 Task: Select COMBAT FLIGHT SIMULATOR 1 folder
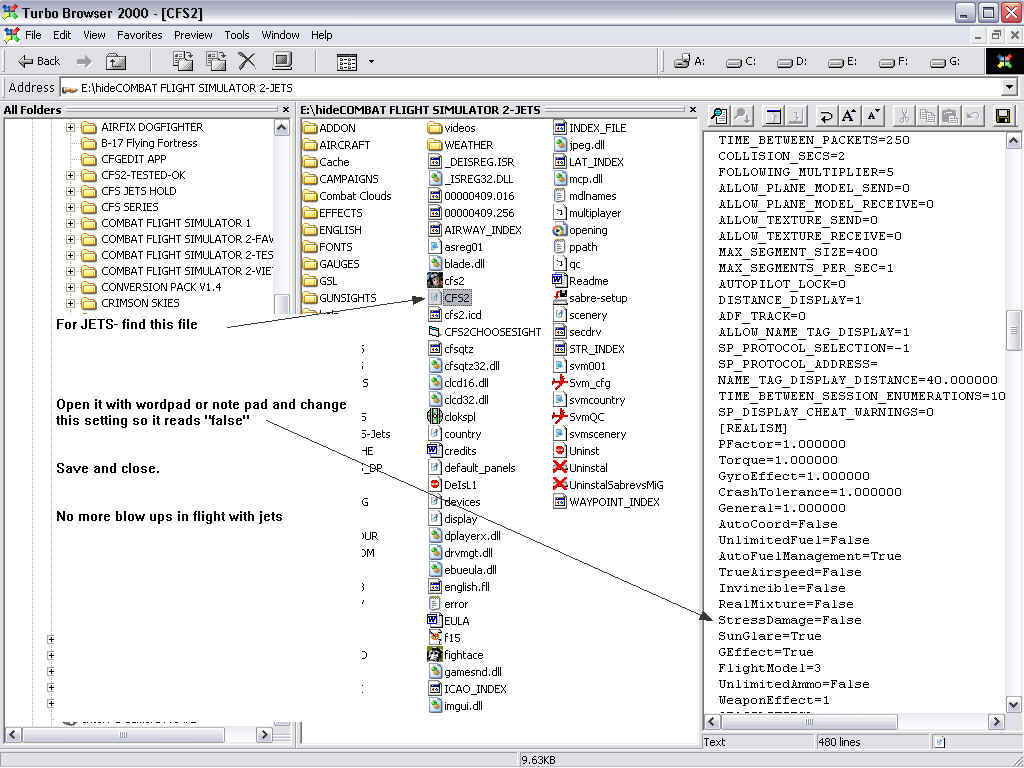175,223
